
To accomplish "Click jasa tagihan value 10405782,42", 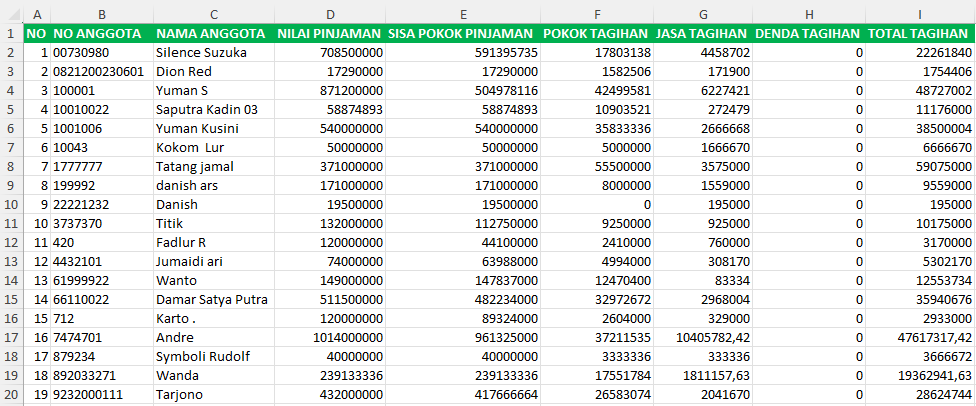I will click(x=703, y=338).
